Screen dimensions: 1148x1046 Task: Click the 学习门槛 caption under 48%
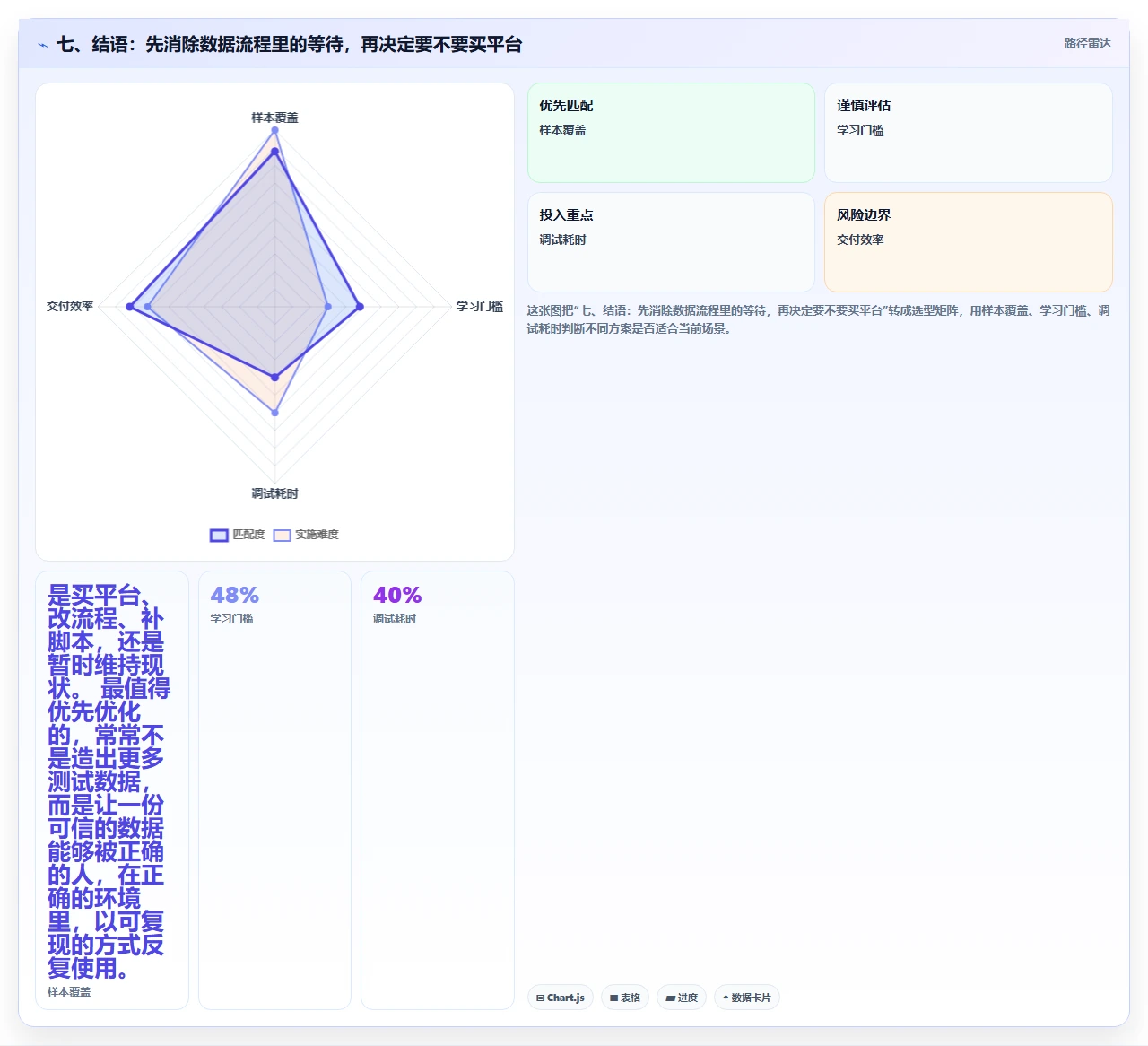coord(231,619)
